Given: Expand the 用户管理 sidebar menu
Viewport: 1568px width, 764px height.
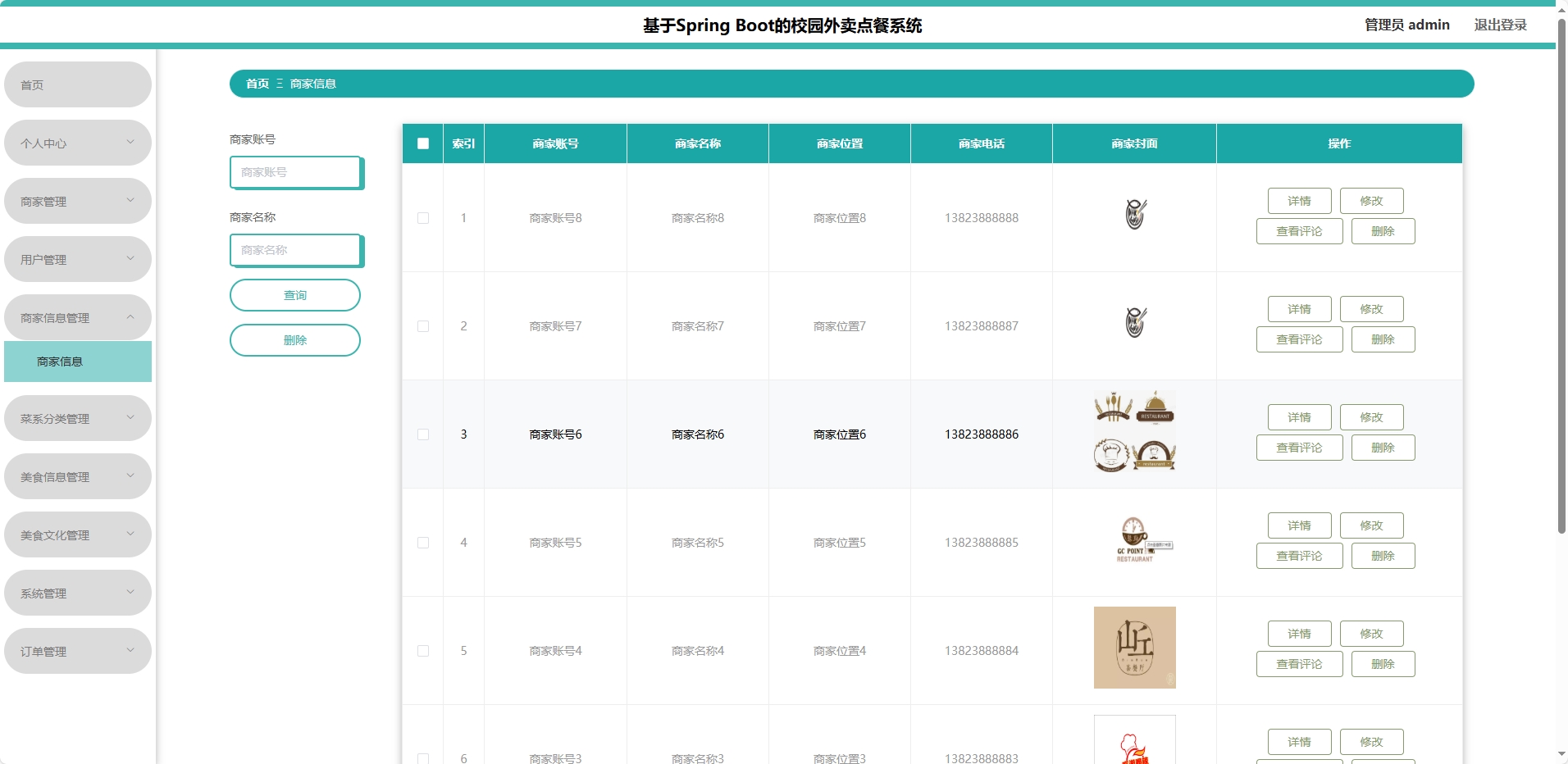Looking at the screenshot, I should [x=78, y=259].
